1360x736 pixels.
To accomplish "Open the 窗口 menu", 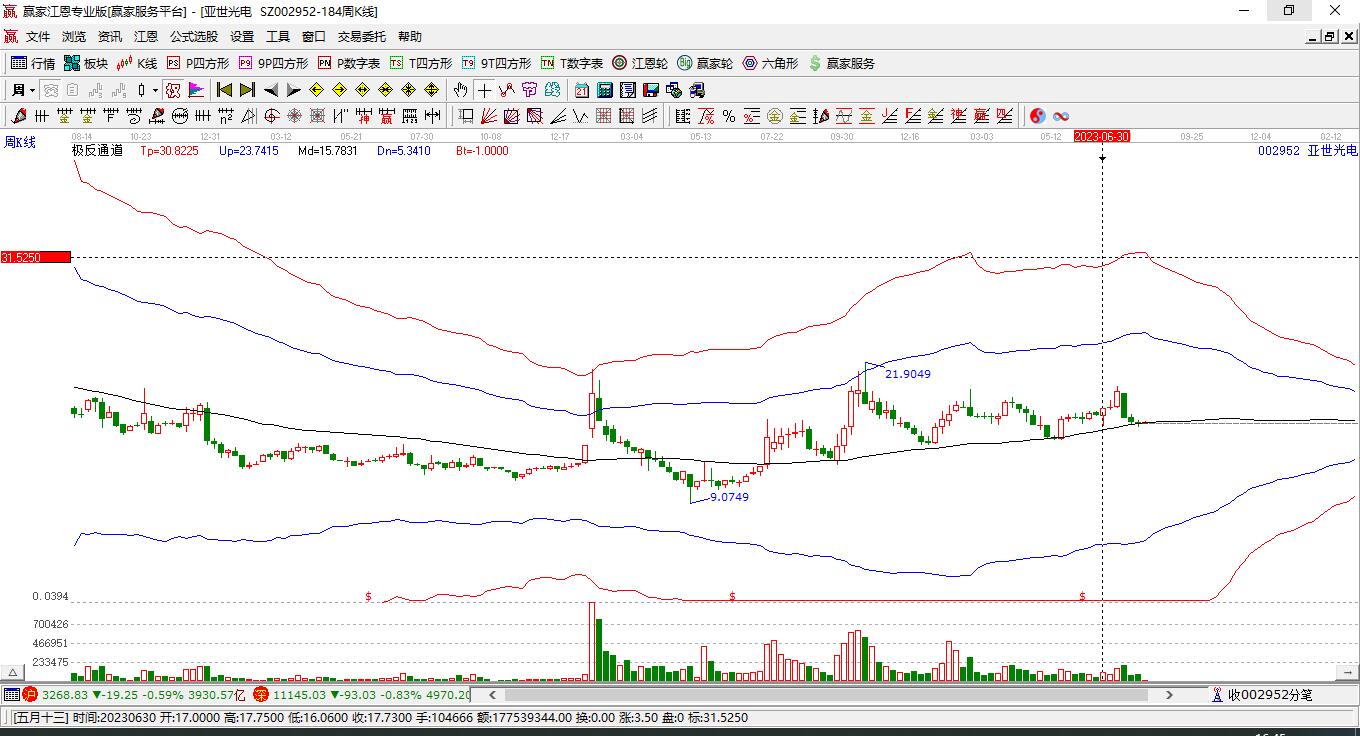I will 314,37.
